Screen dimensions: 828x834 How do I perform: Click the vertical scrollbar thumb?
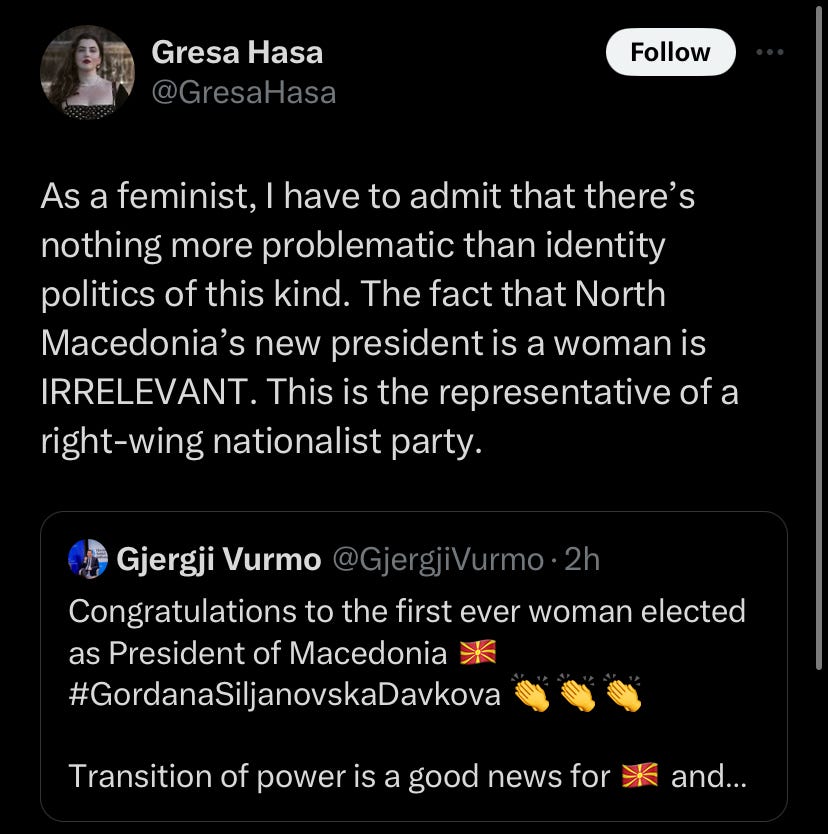[819, 336]
